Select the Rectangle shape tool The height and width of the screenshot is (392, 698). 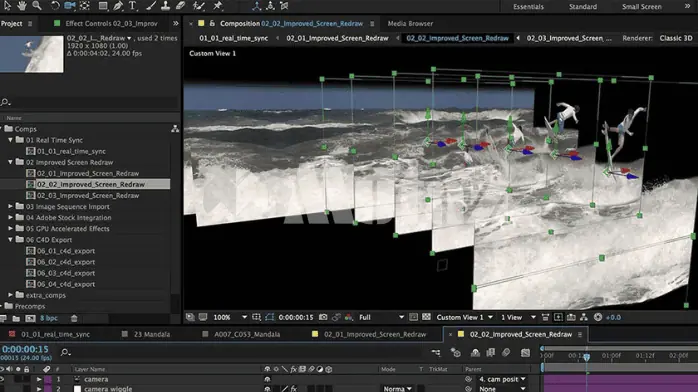[103, 6]
